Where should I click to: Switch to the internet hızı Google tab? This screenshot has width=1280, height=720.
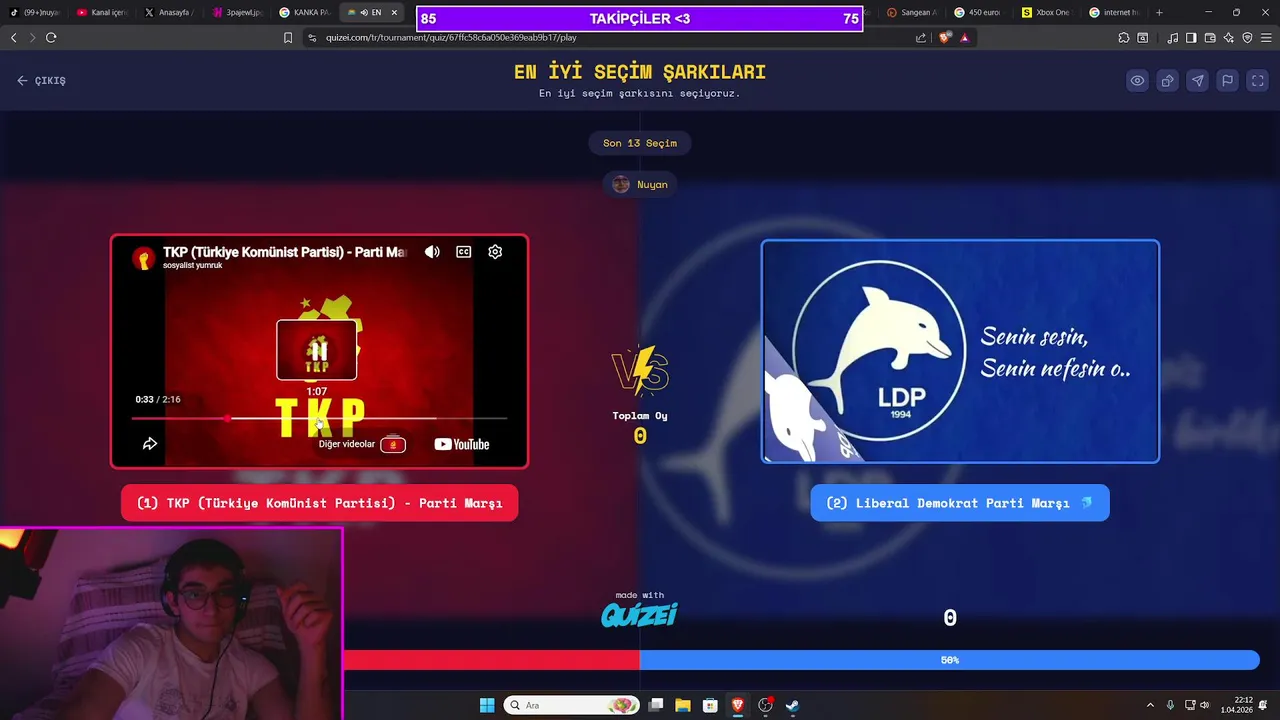1114,12
